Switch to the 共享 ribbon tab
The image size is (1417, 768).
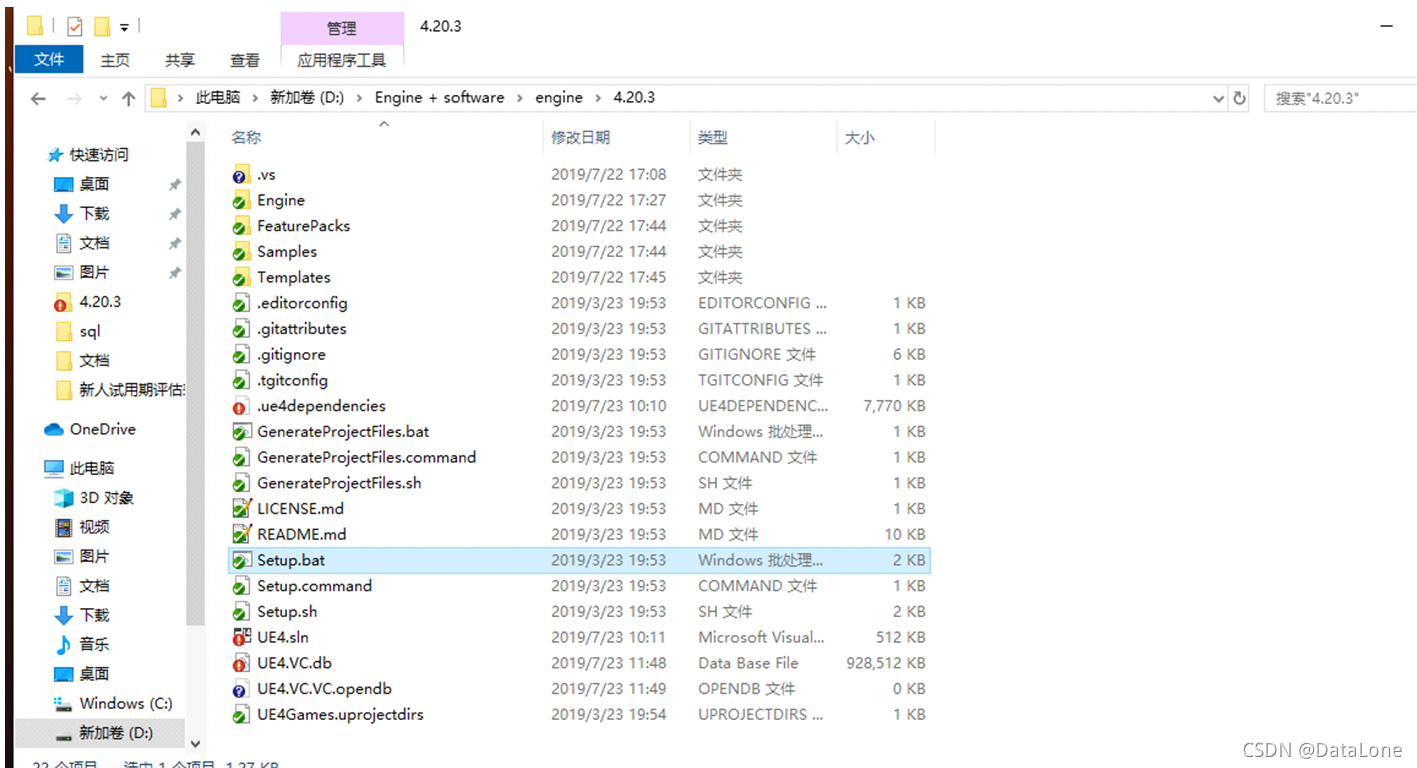(180, 60)
